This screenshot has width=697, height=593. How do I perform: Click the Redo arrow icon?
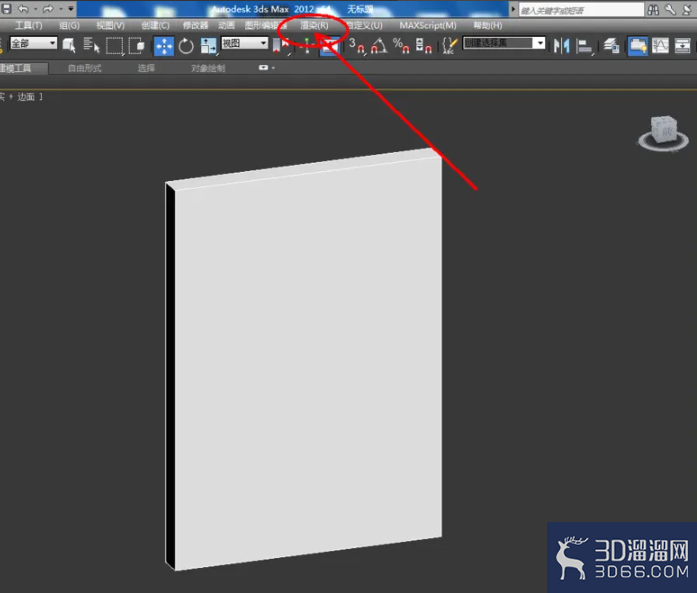pyautogui.click(x=48, y=8)
